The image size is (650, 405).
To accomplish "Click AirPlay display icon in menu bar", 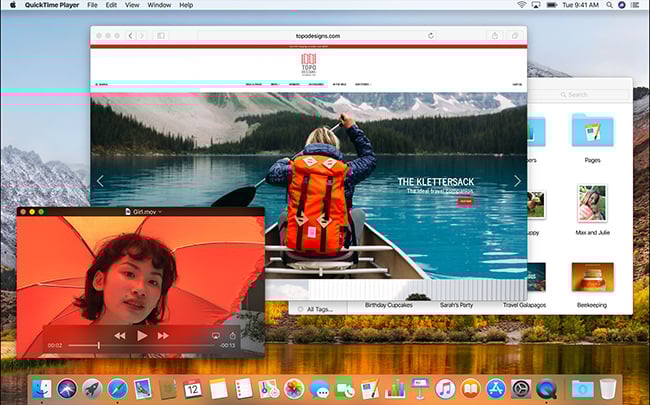I will (x=536, y=5).
